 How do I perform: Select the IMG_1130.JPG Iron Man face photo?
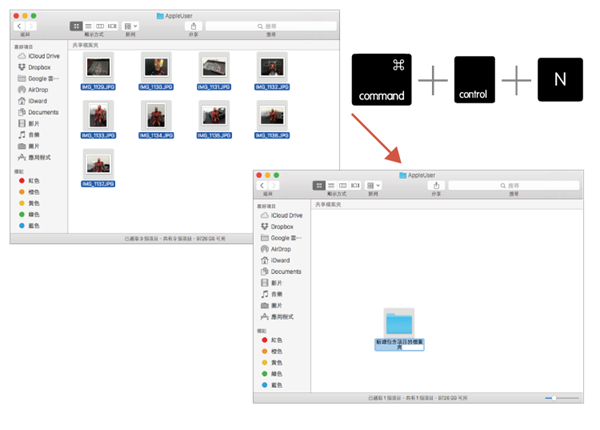point(156,67)
